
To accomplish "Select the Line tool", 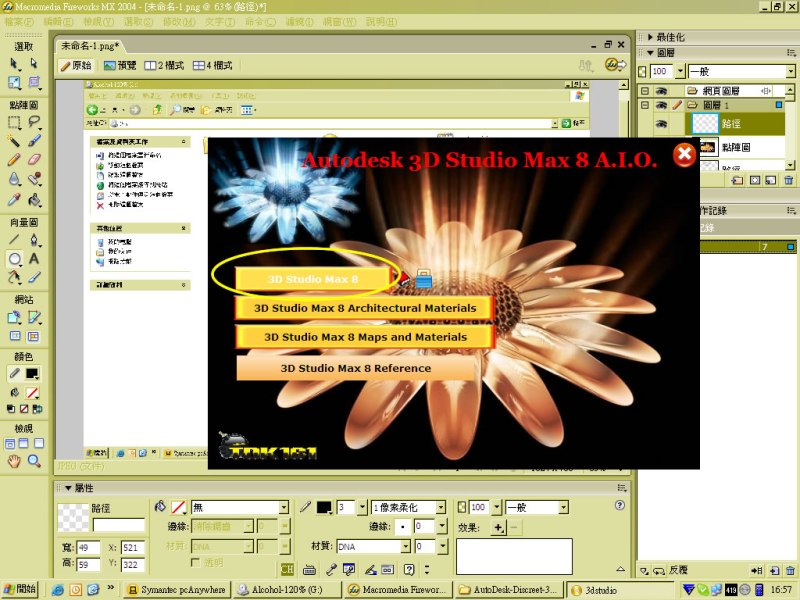I will coord(14,239).
